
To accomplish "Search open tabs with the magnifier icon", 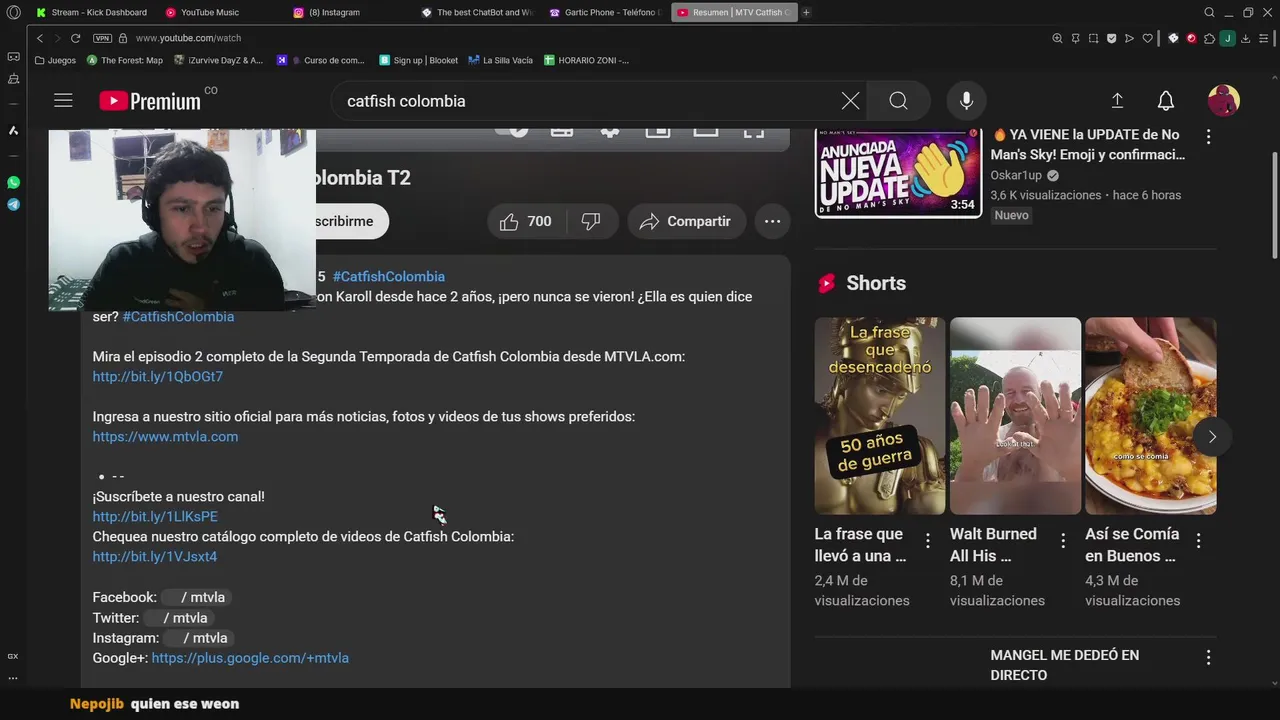I will point(1209,12).
